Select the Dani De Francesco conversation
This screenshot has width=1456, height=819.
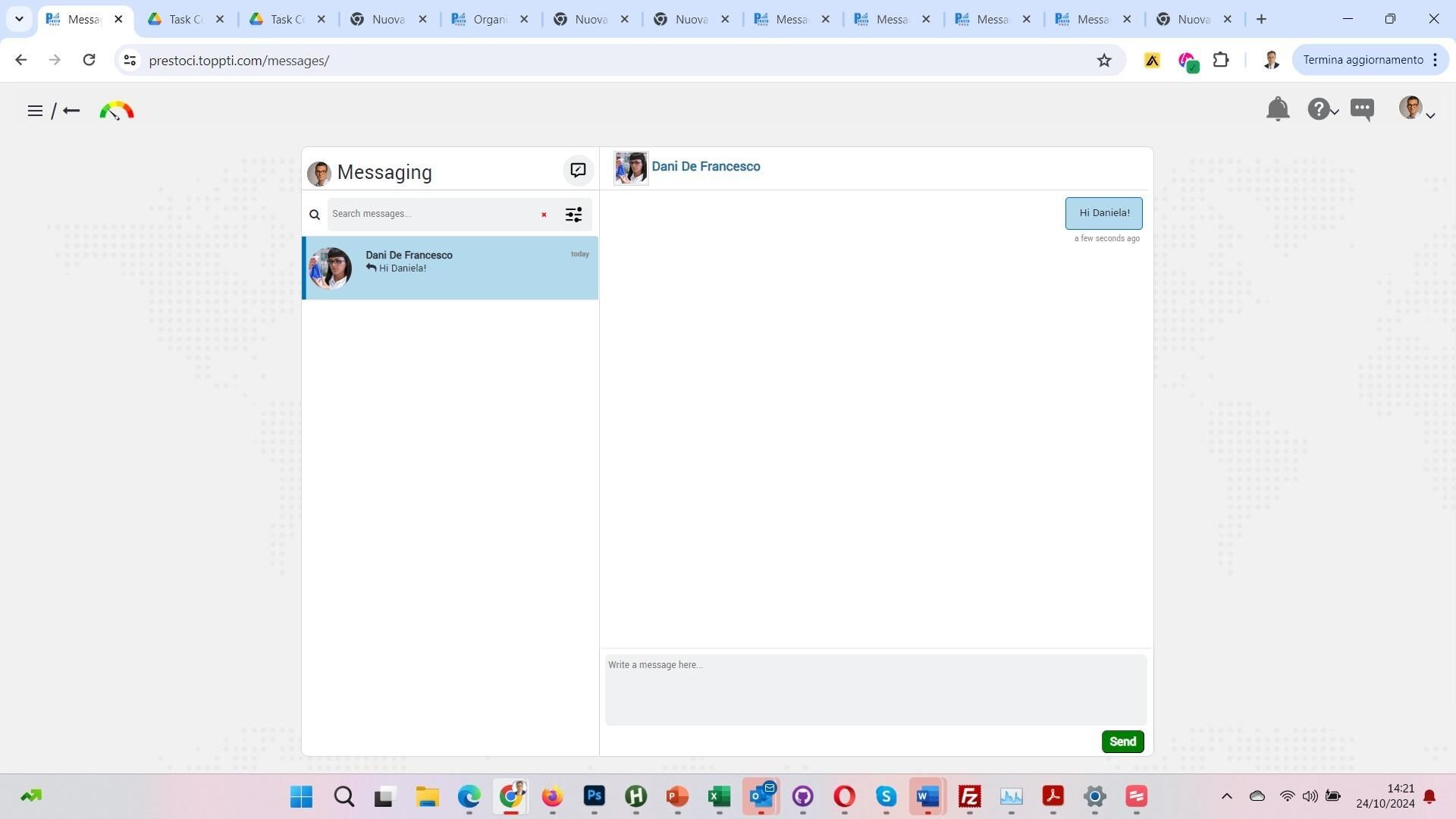(x=450, y=268)
